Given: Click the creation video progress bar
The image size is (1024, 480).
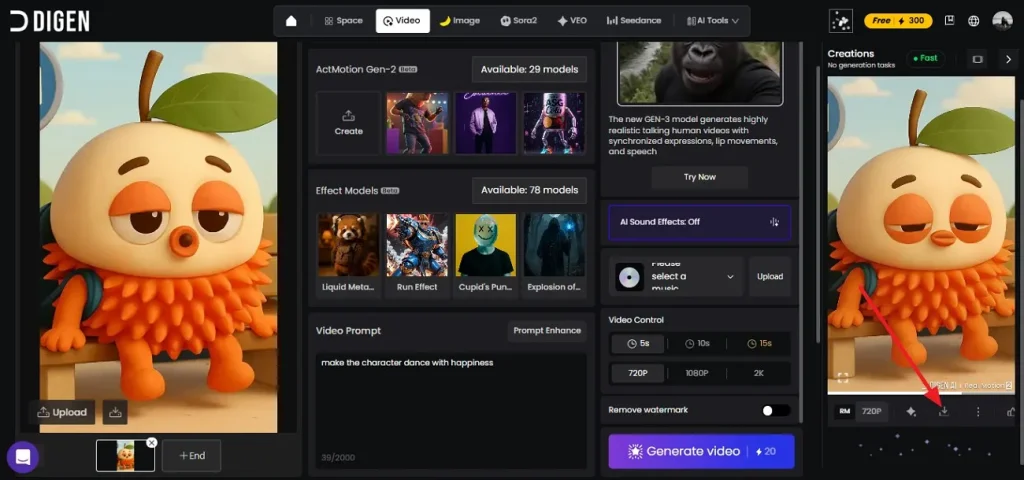Looking at the screenshot, I should click(921, 393).
